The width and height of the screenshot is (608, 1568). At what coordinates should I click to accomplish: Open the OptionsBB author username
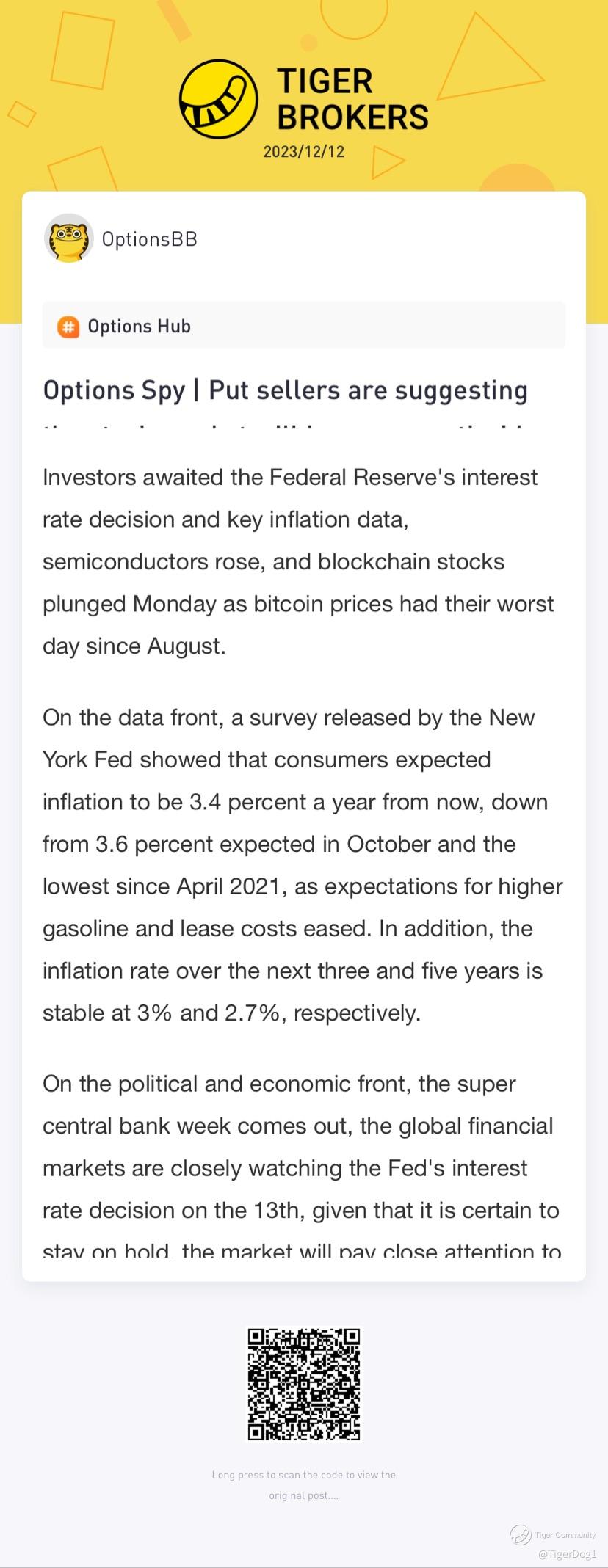point(150,239)
